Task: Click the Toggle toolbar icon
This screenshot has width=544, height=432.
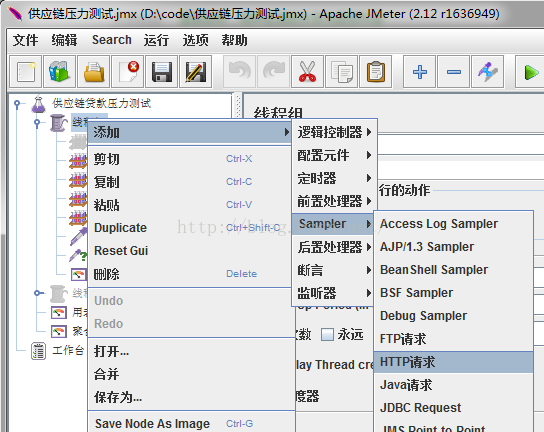Action: pyautogui.click(x=488, y=72)
